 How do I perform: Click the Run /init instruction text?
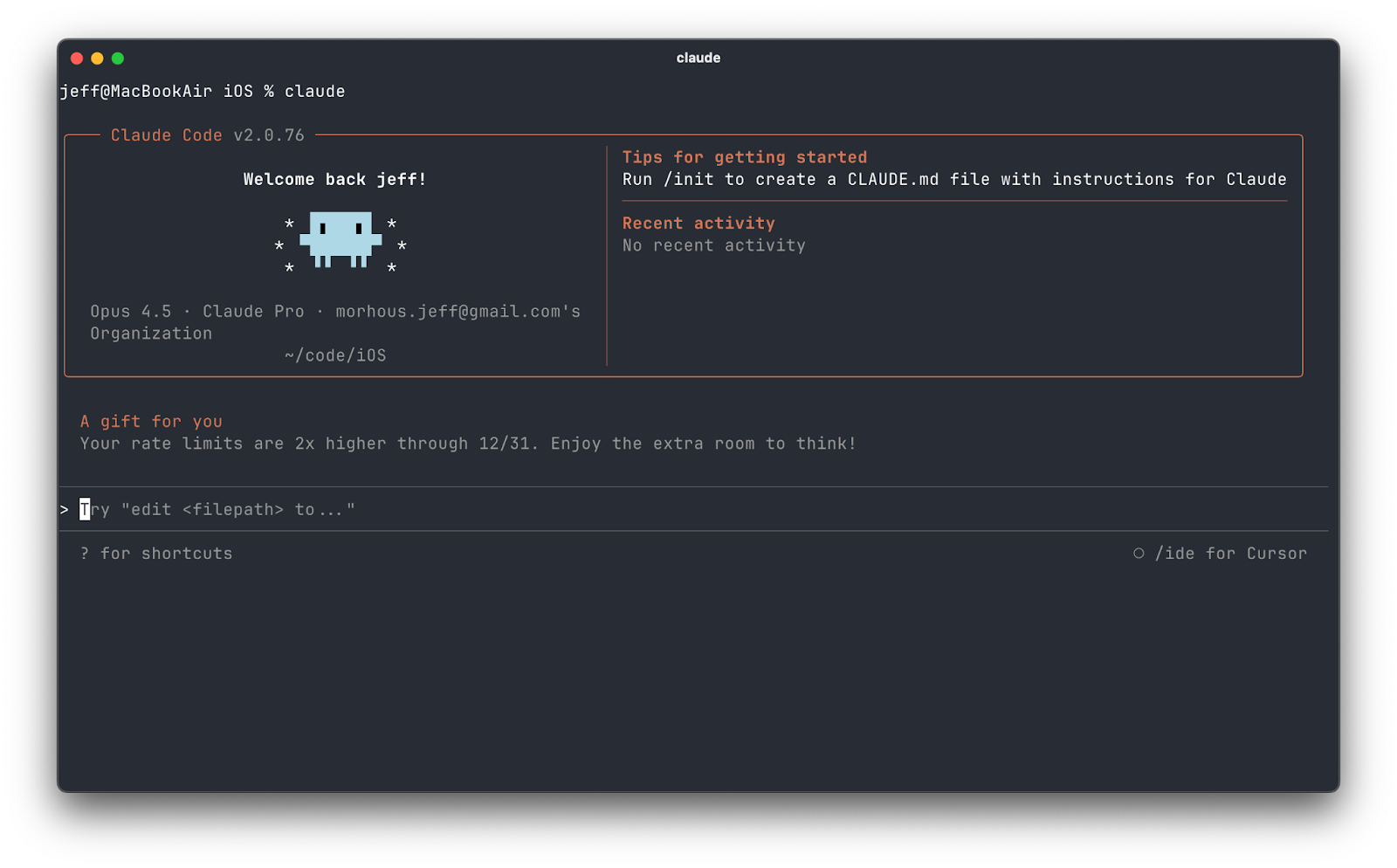pyautogui.click(x=953, y=179)
